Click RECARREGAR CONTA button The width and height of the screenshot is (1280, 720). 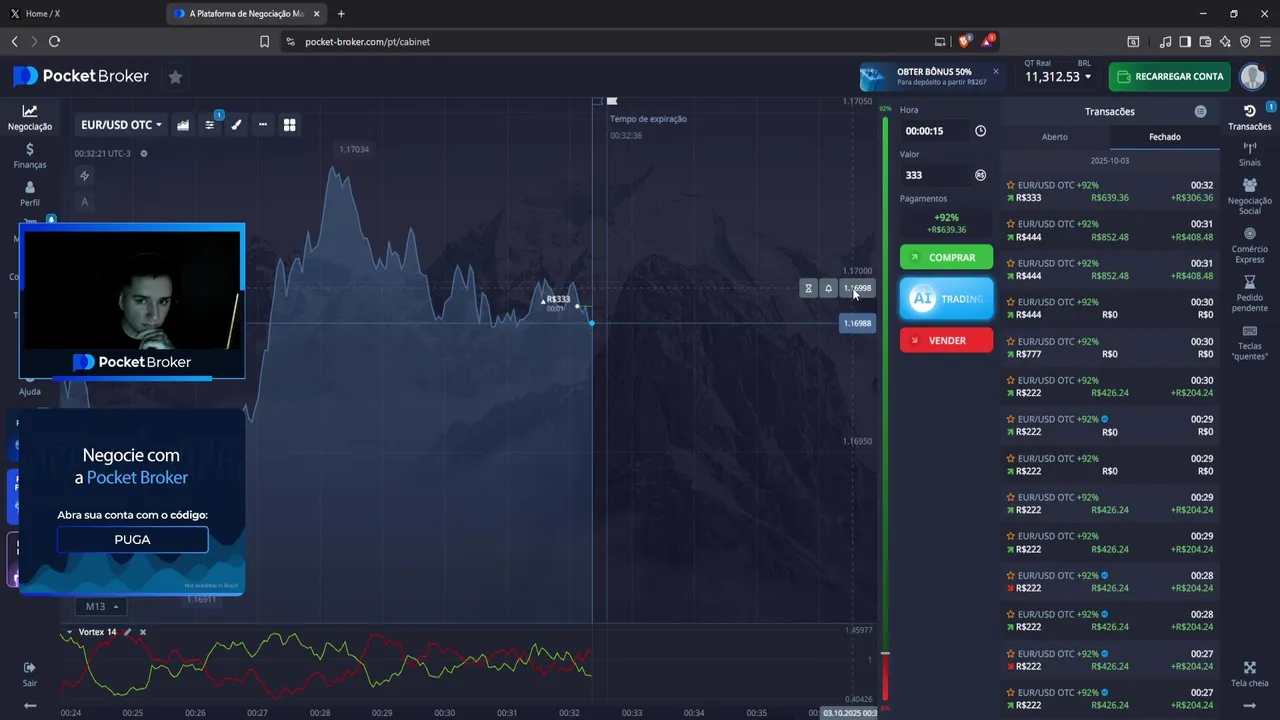click(1169, 77)
